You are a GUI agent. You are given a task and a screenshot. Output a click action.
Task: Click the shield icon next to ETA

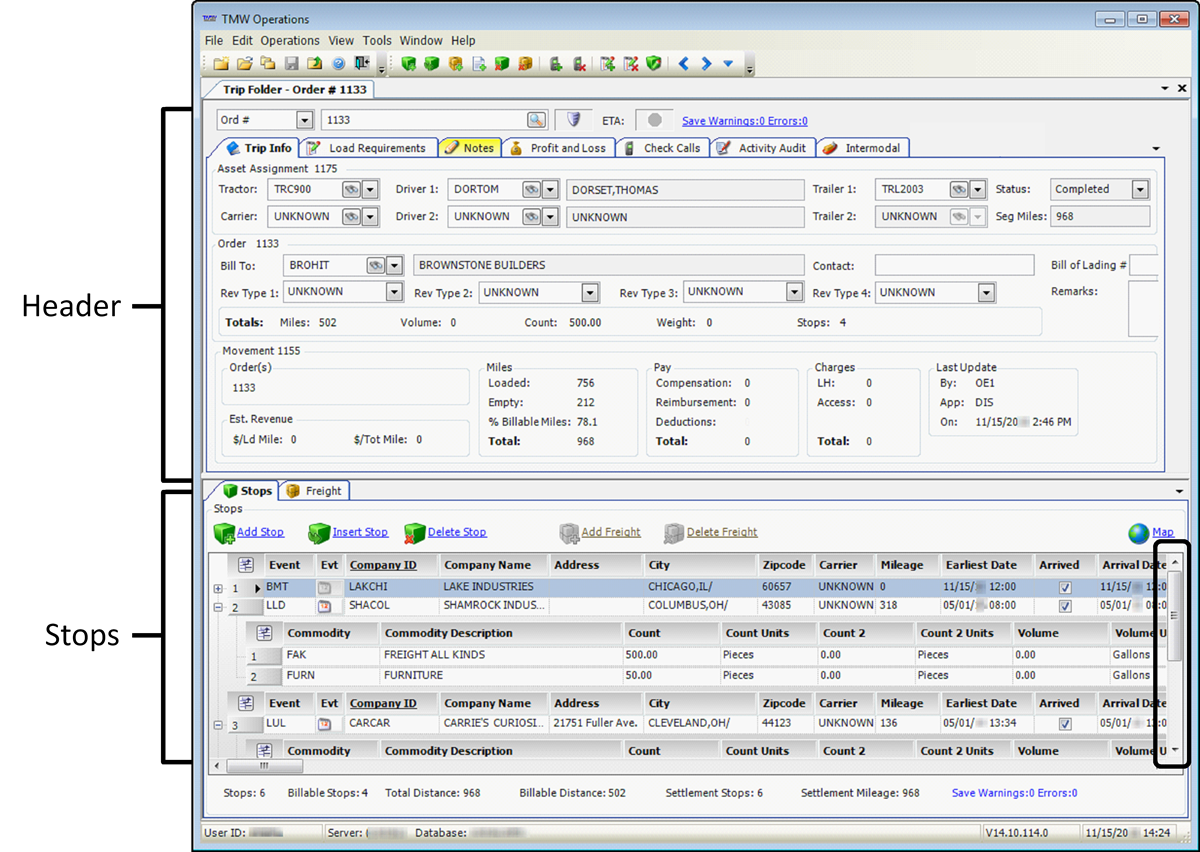tap(574, 120)
